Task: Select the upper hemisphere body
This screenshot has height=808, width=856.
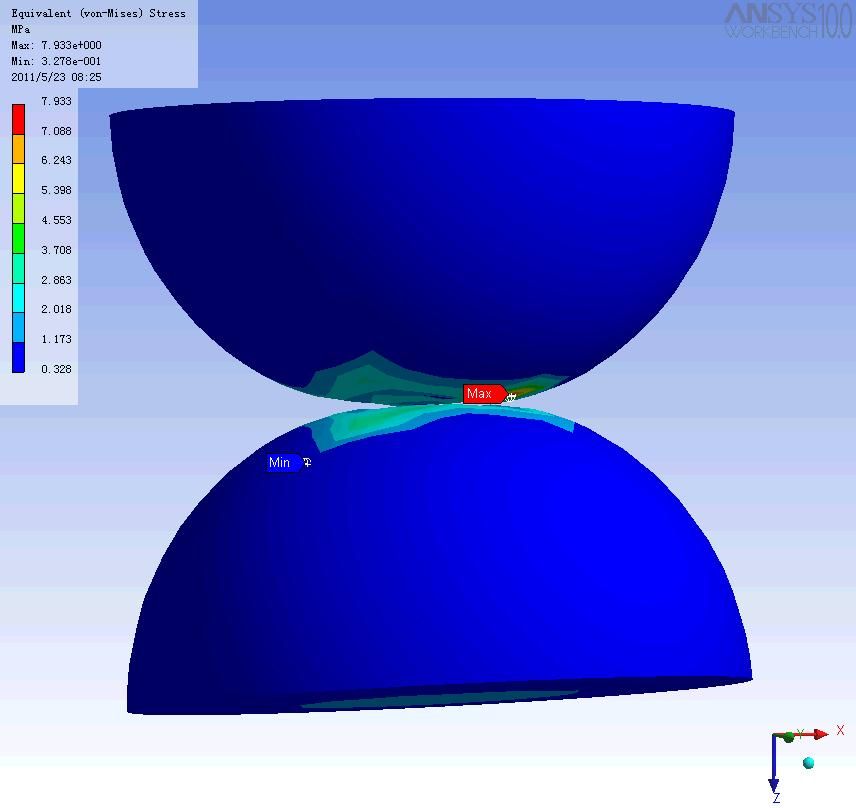Action: pos(420,230)
